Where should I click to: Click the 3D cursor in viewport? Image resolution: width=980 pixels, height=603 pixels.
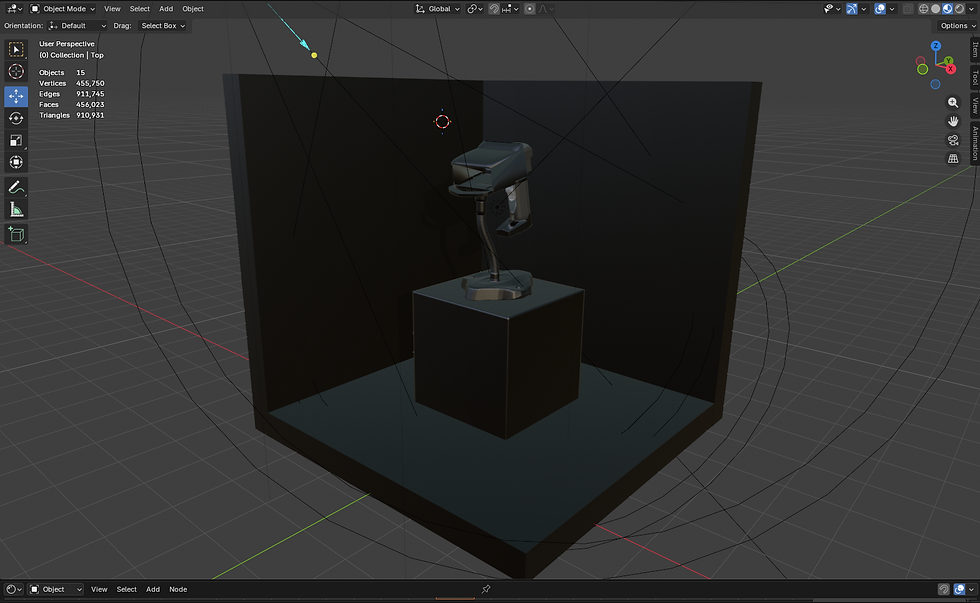442,121
